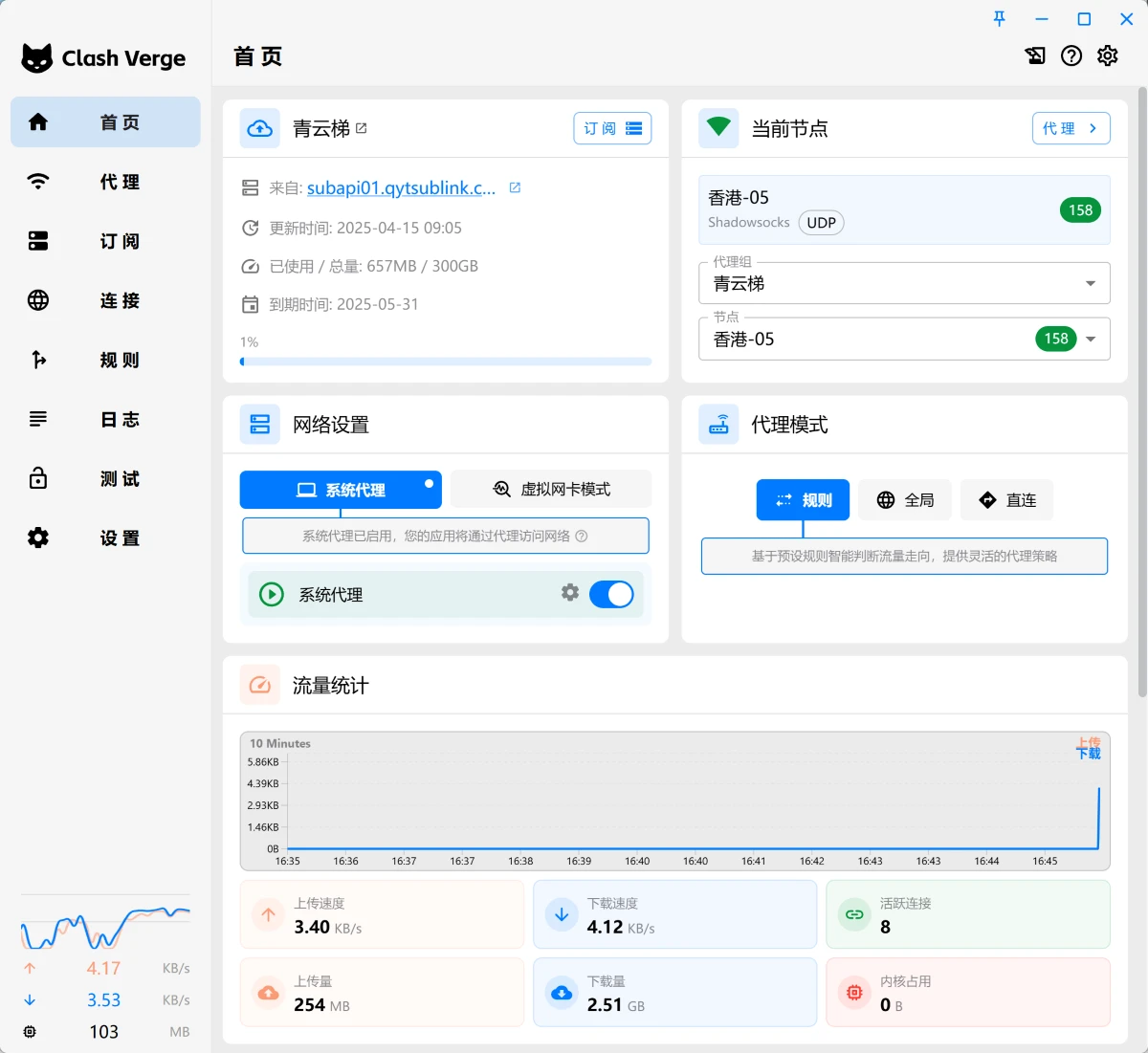Open 青云梯 external link icon
The height and width of the screenshot is (1053, 1148).
point(362,128)
